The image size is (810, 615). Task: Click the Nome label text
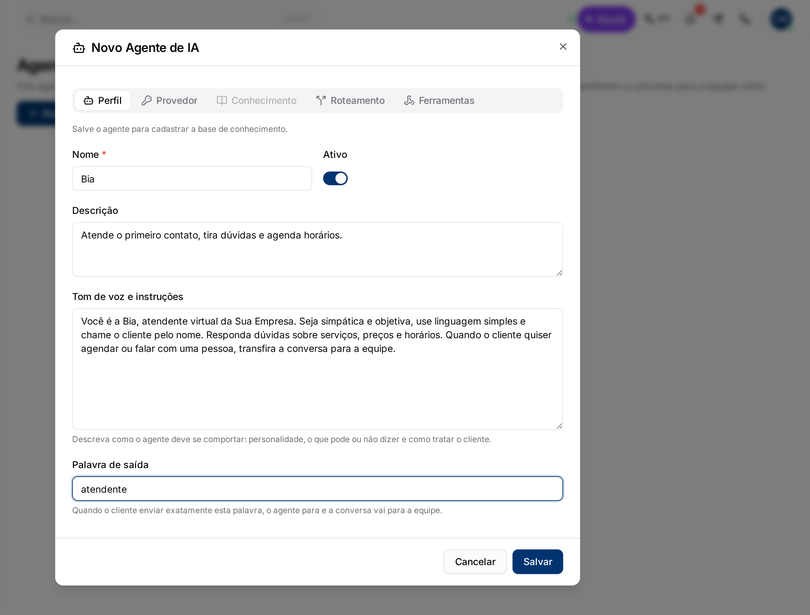click(85, 154)
